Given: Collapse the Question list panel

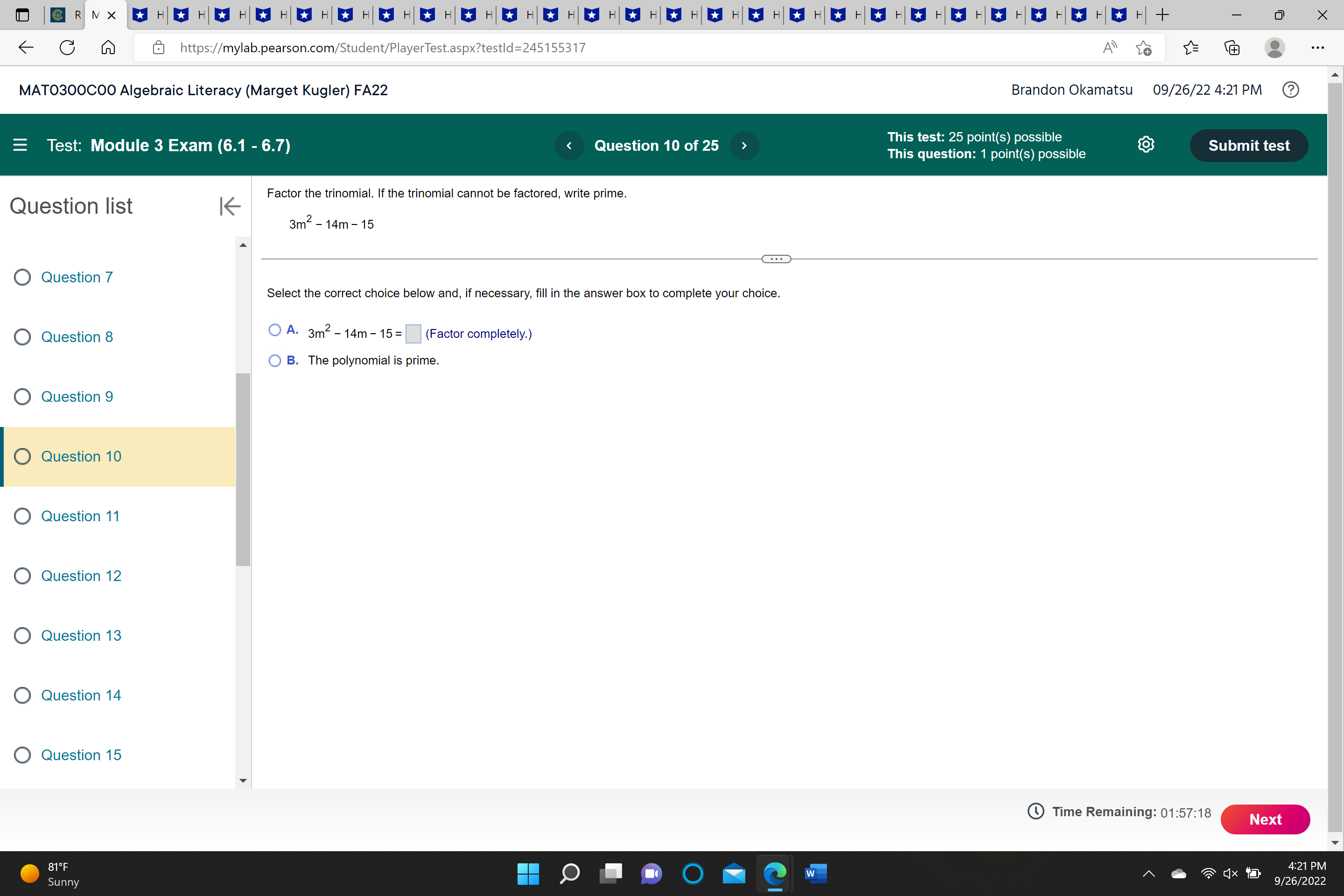Looking at the screenshot, I should click(230, 206).
